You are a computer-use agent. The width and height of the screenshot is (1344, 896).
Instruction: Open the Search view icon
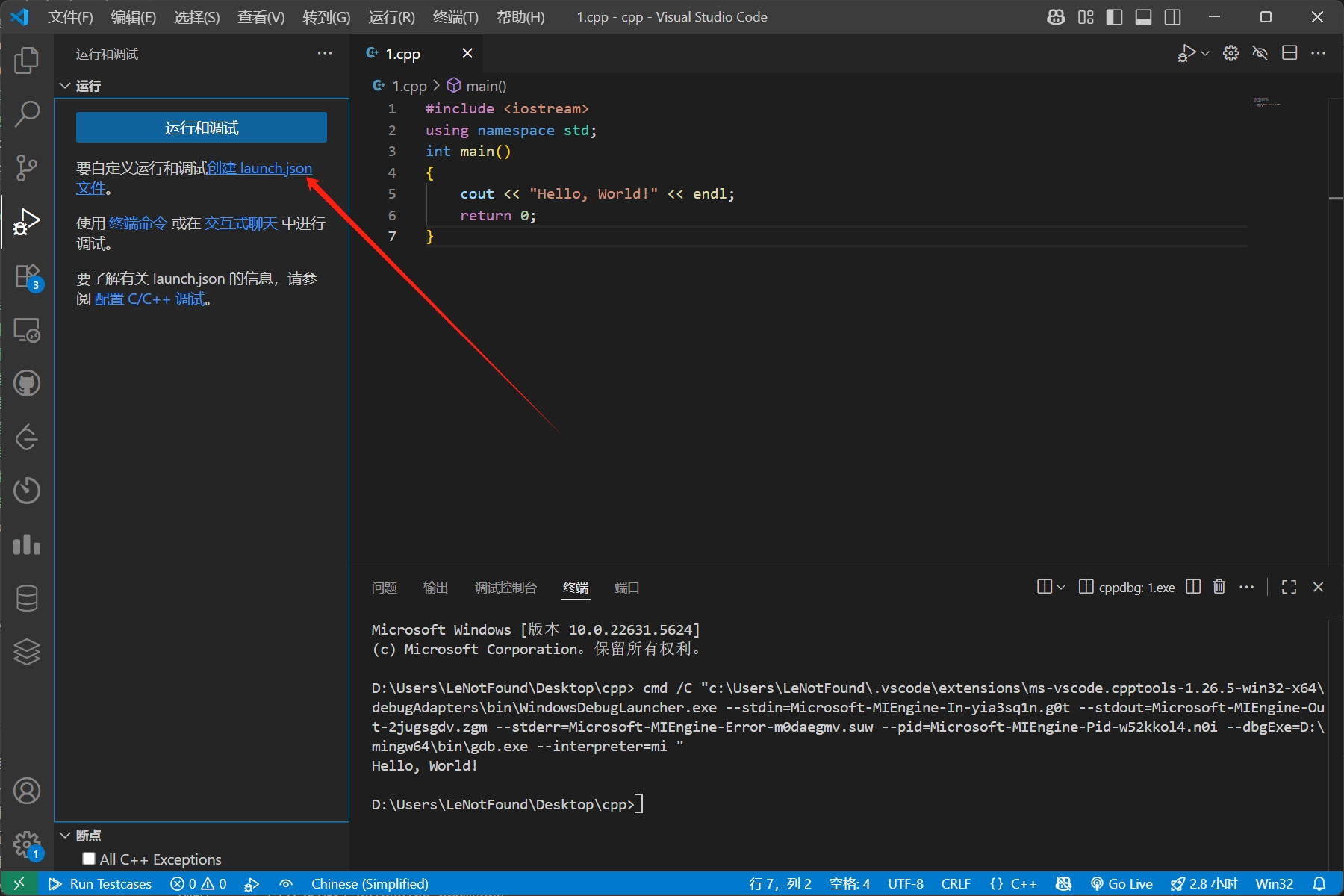pos(27,114)
